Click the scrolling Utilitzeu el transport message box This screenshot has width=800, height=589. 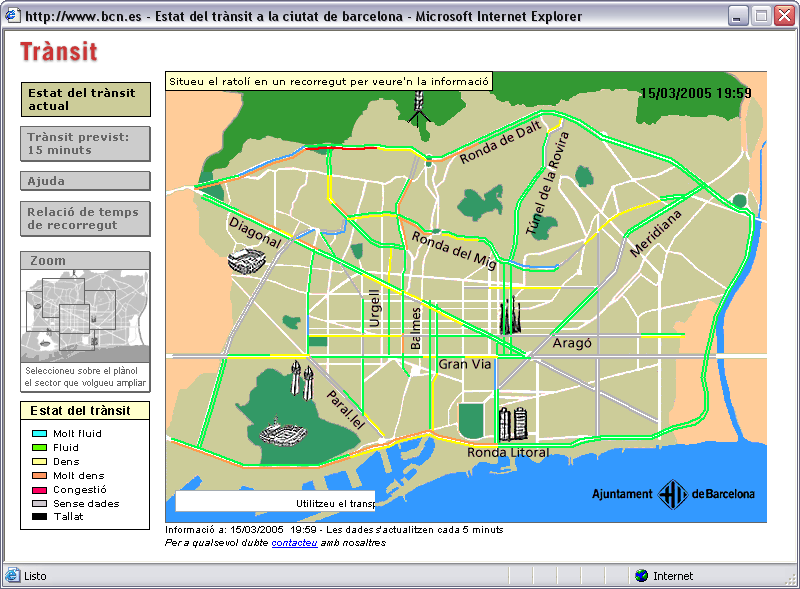(276, 501)
